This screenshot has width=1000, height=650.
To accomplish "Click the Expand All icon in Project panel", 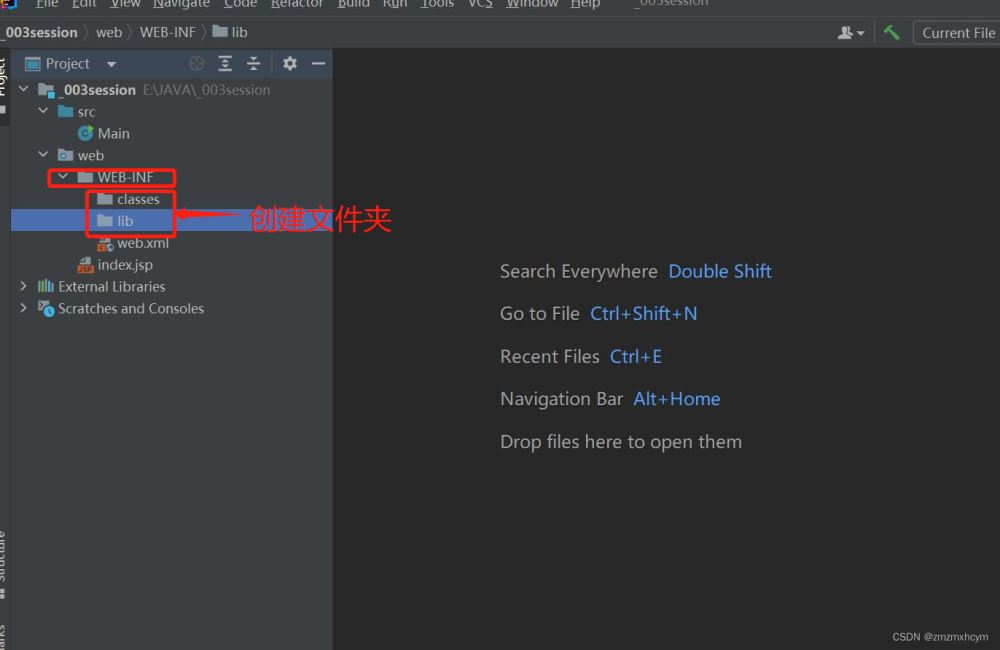I will pos(225,64).
